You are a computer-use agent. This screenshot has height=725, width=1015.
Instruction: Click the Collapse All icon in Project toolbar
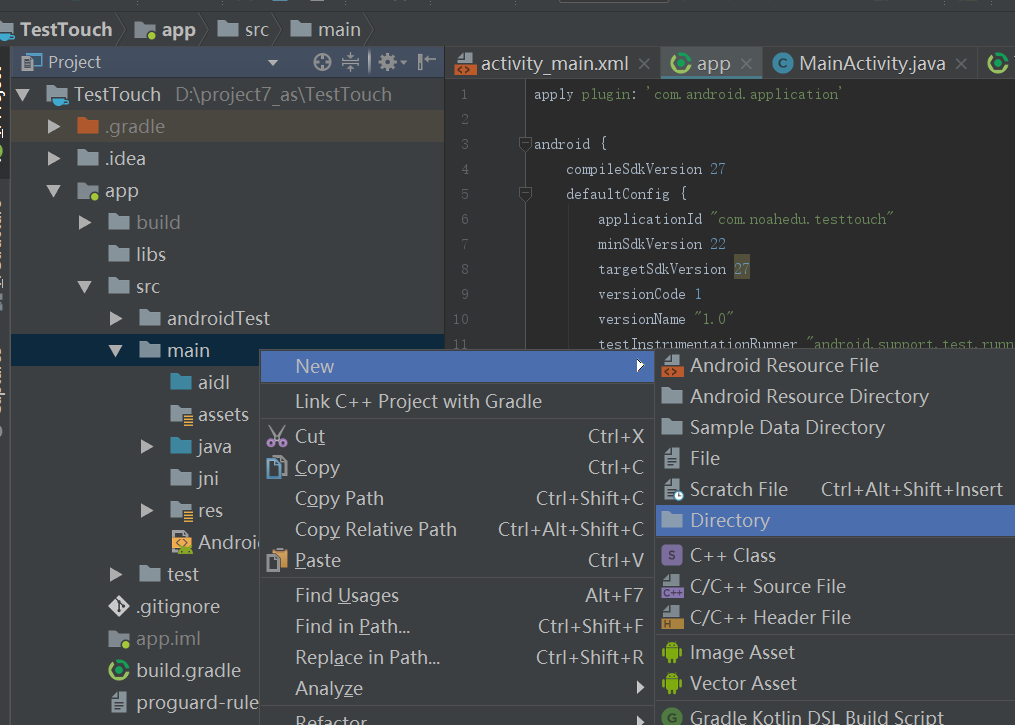point(348,62)
